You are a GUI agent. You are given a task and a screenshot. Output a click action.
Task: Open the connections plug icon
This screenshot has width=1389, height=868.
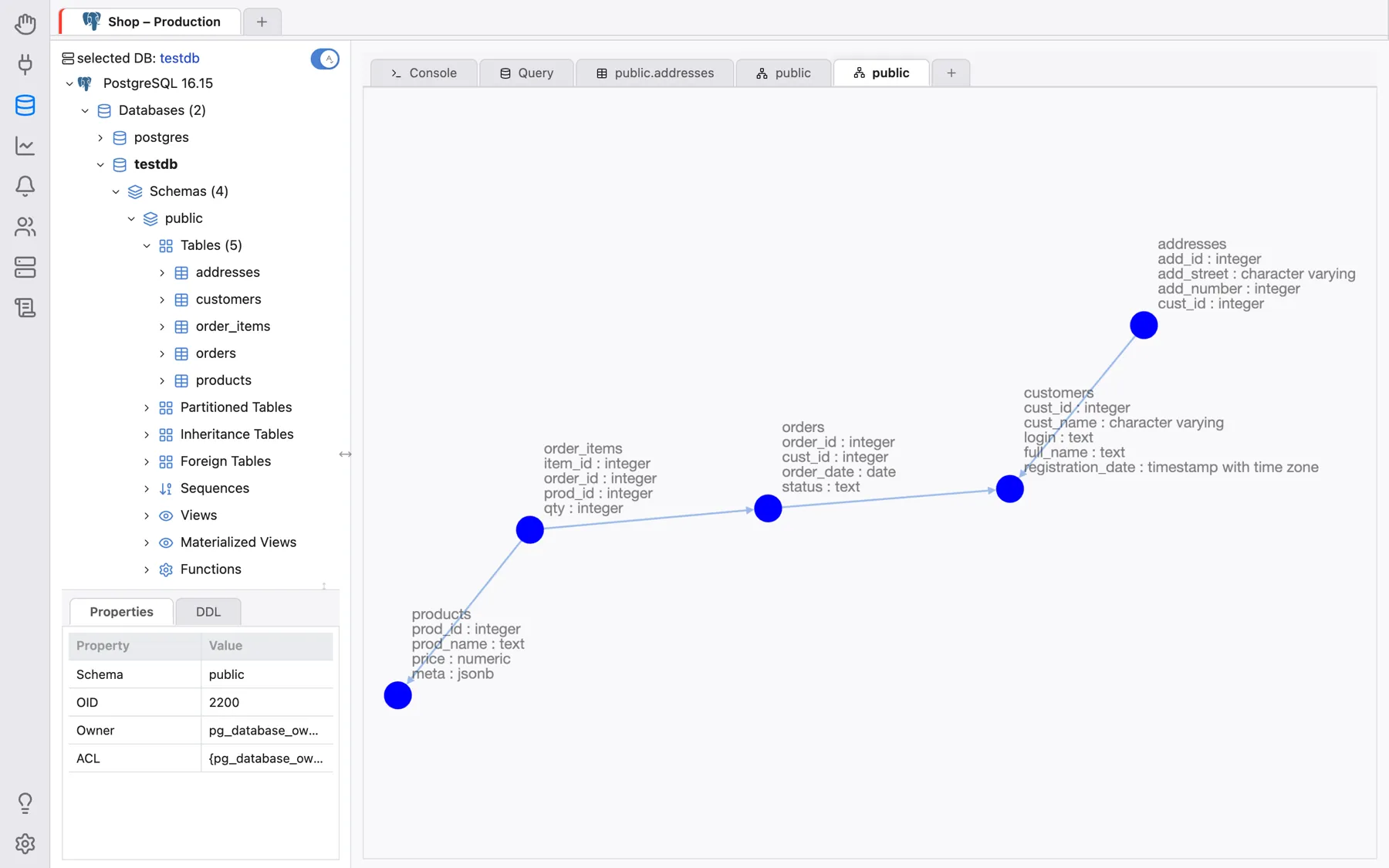[25, 64]
